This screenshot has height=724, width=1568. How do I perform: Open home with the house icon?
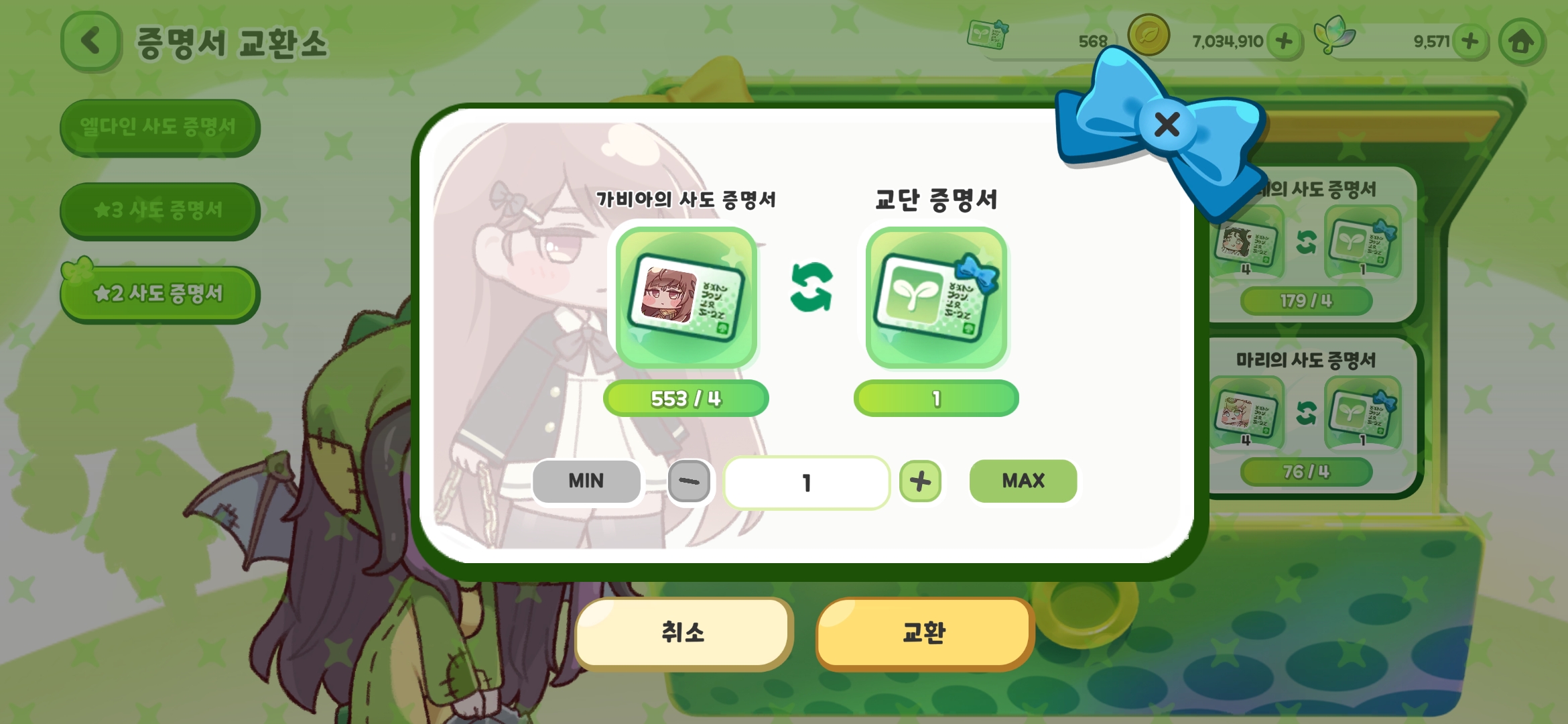click(1521, 42)
